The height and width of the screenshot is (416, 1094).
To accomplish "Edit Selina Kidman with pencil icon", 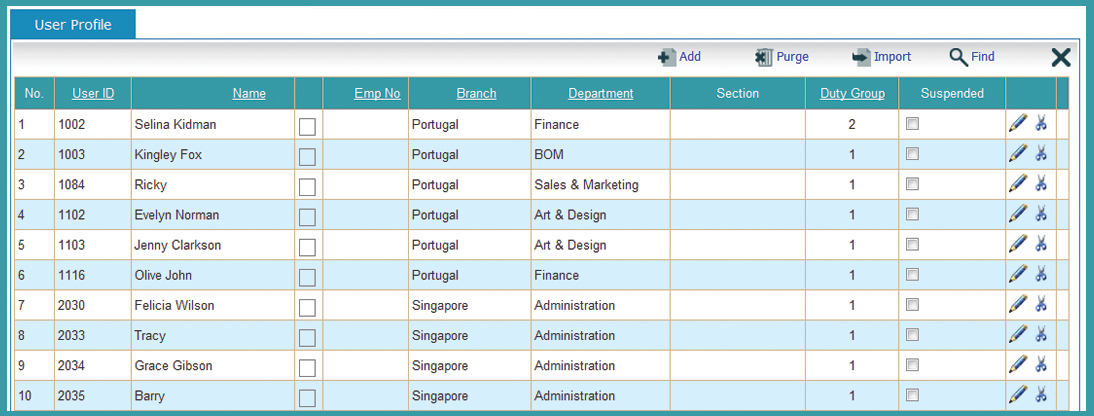I will [x=1018, y=124].
